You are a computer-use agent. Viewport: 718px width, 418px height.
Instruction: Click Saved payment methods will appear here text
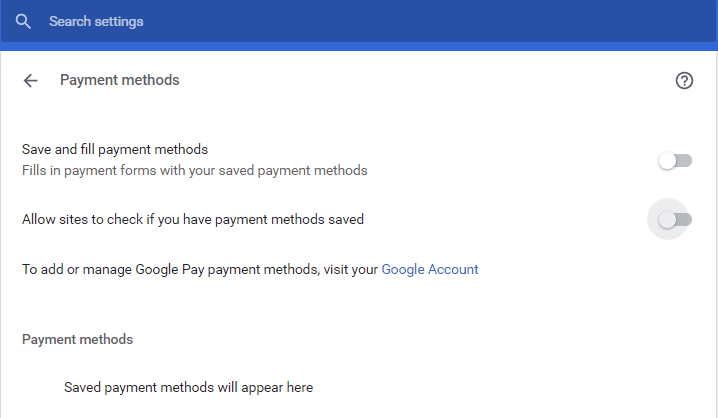(x=189, y=387)
